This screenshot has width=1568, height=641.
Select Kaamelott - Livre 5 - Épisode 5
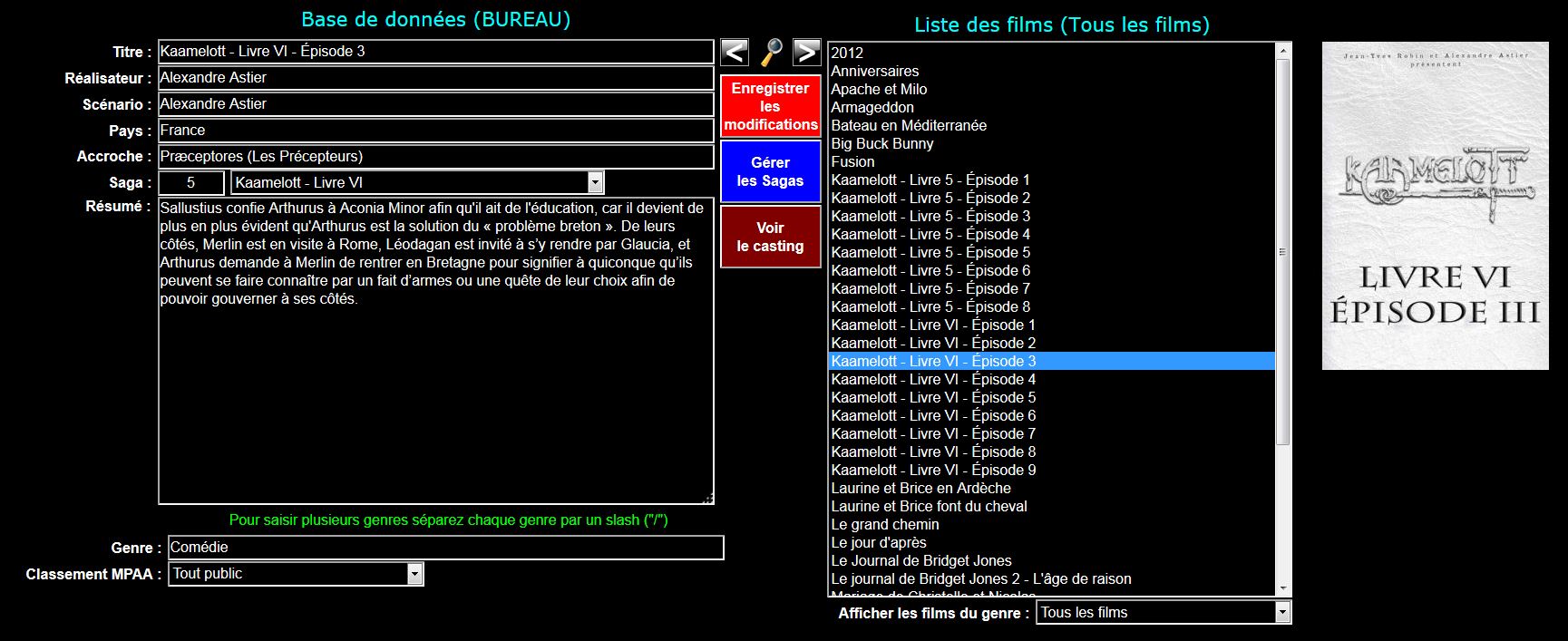click(1052, 252)
